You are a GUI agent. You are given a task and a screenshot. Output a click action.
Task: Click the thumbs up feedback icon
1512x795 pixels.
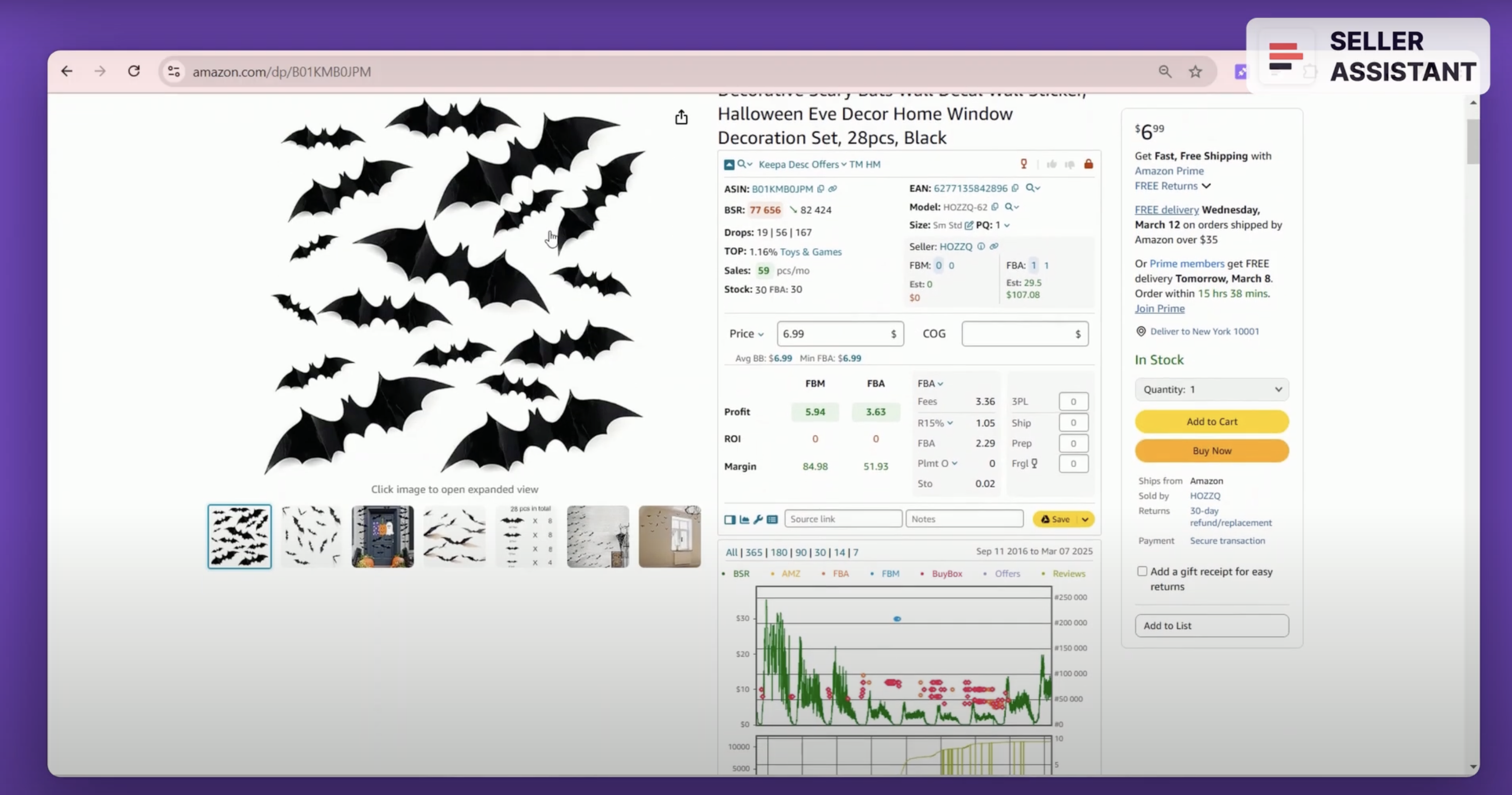(1051, 164)
